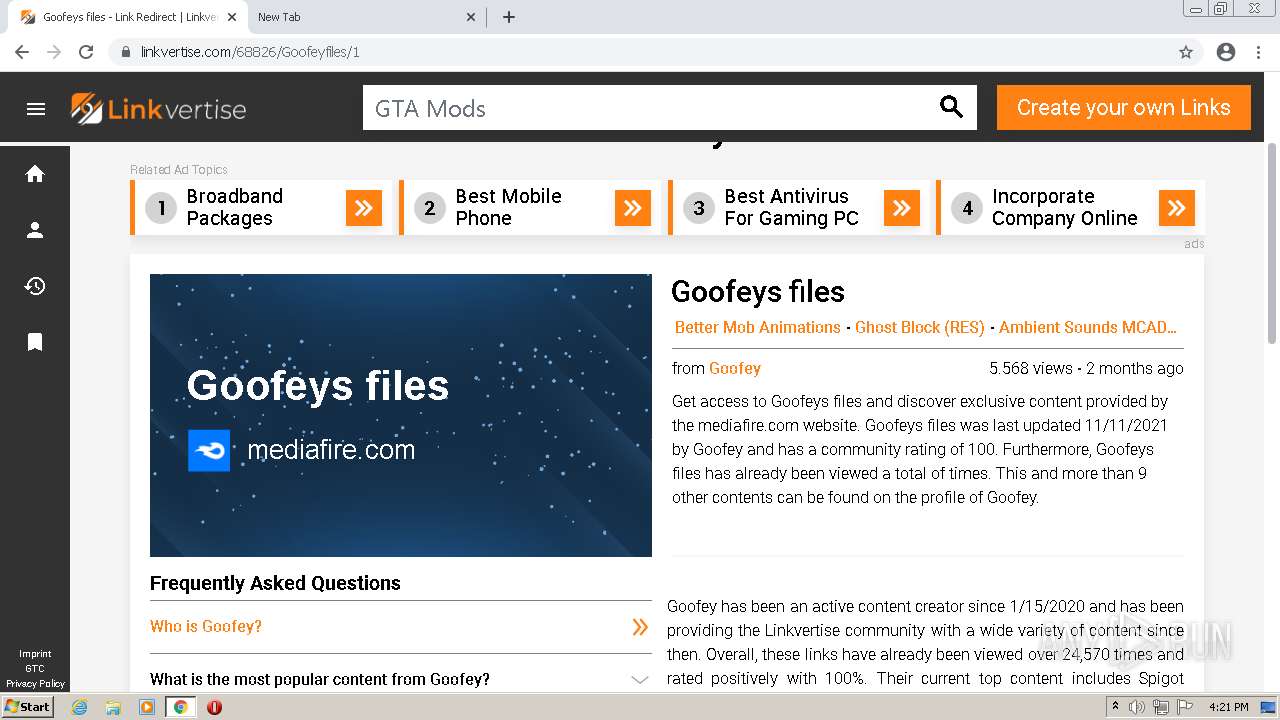Click the Goofeys files thumbnail image

coord(401,415)
